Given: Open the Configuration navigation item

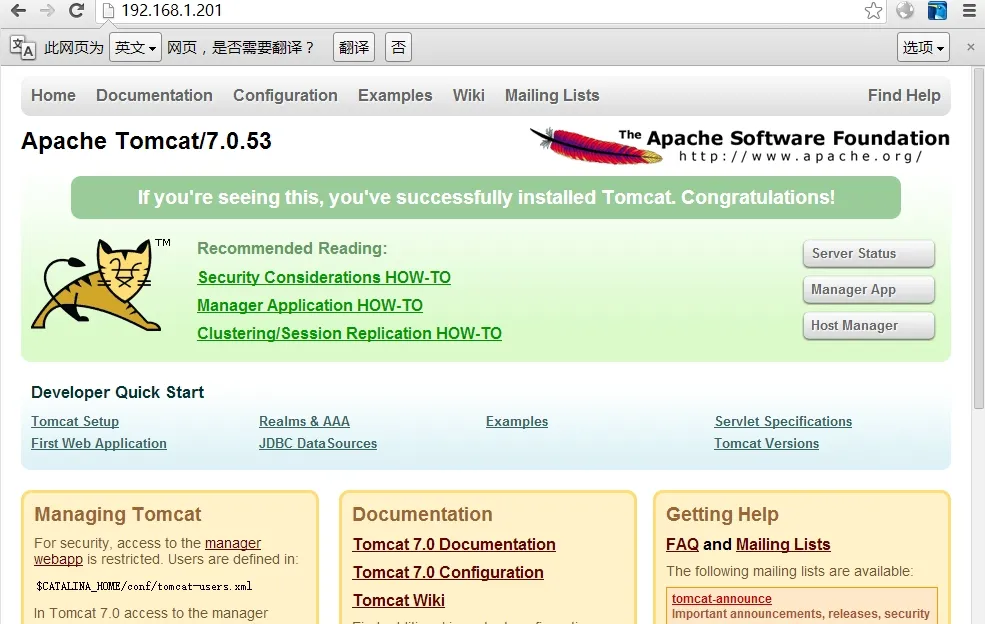Looking at the screenshot, I should tap(285, 96).
